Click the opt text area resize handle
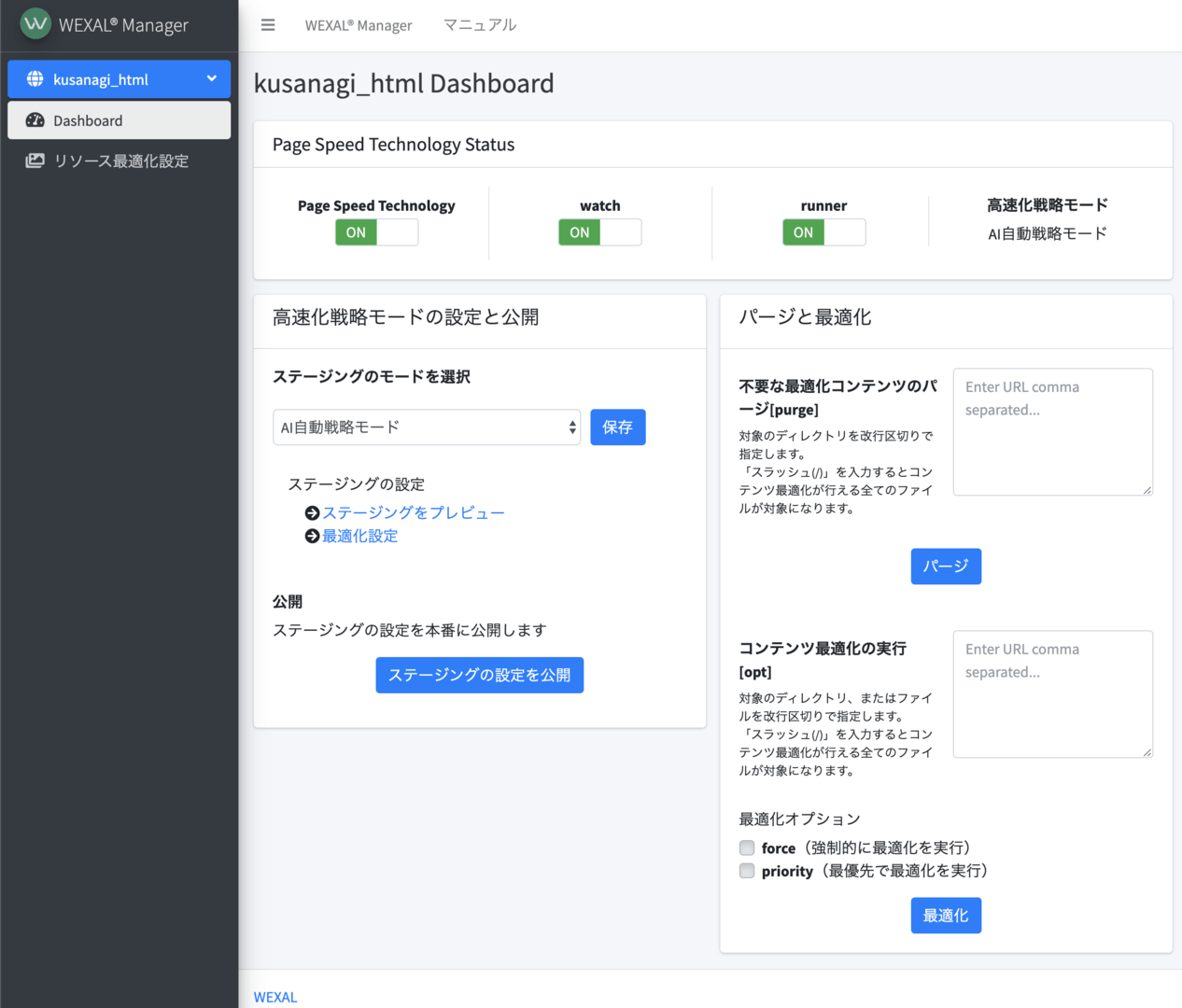 point(1147,752)
